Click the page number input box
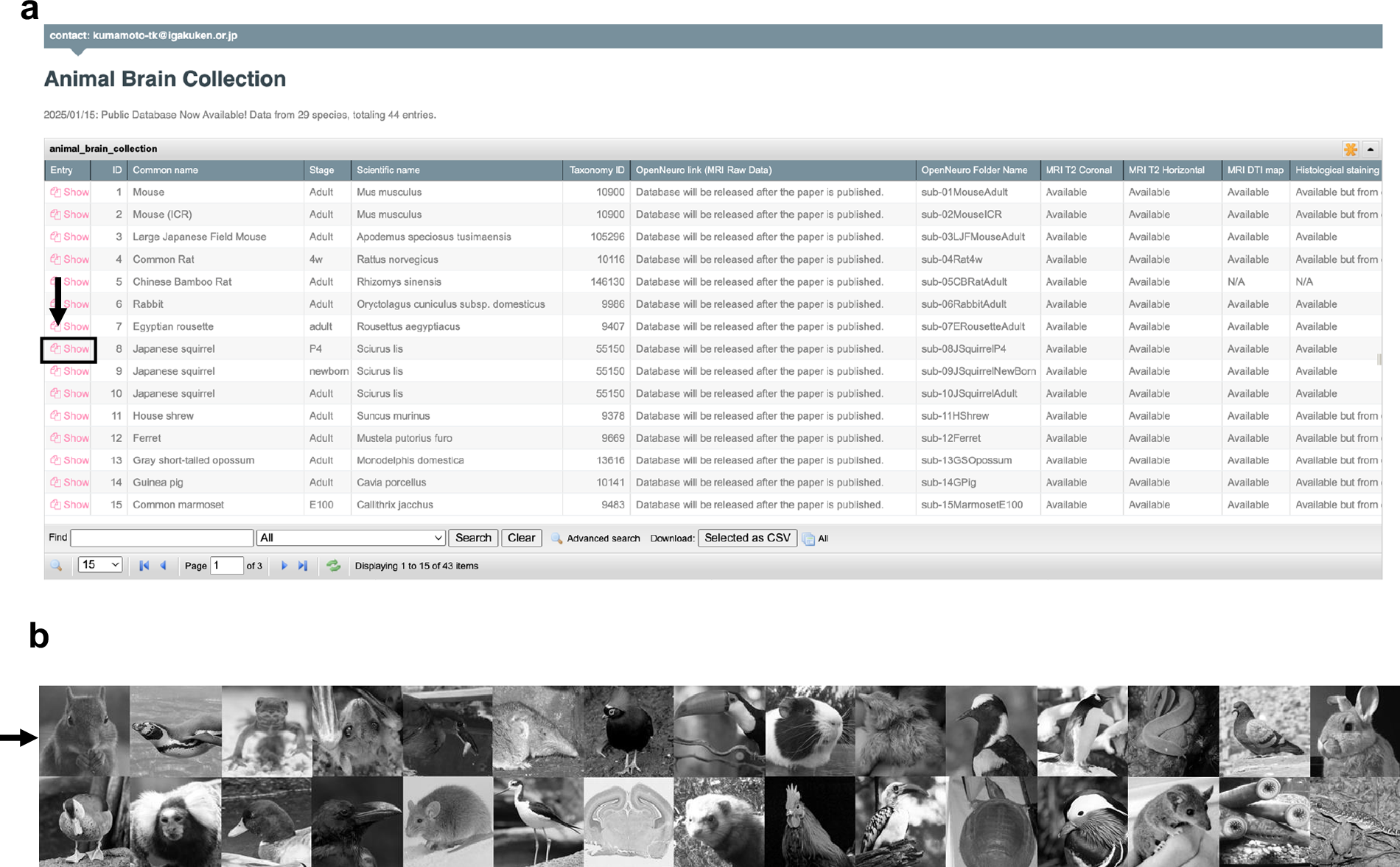This screenshot has height=867, width=1400. point(226,565)
